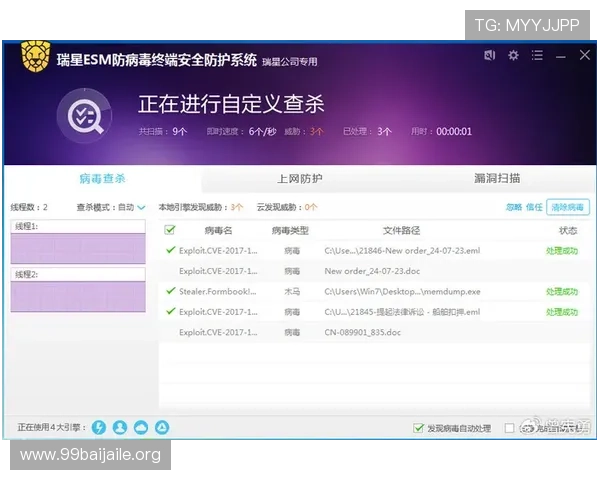Toggle the unchecked box at bottom right
The height and width of the screenshot is (480, 600).
[x=509, y=428]
